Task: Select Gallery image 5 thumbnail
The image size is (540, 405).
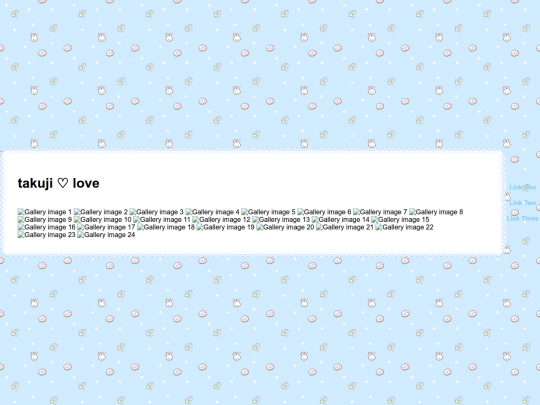Action: point(268,212)
